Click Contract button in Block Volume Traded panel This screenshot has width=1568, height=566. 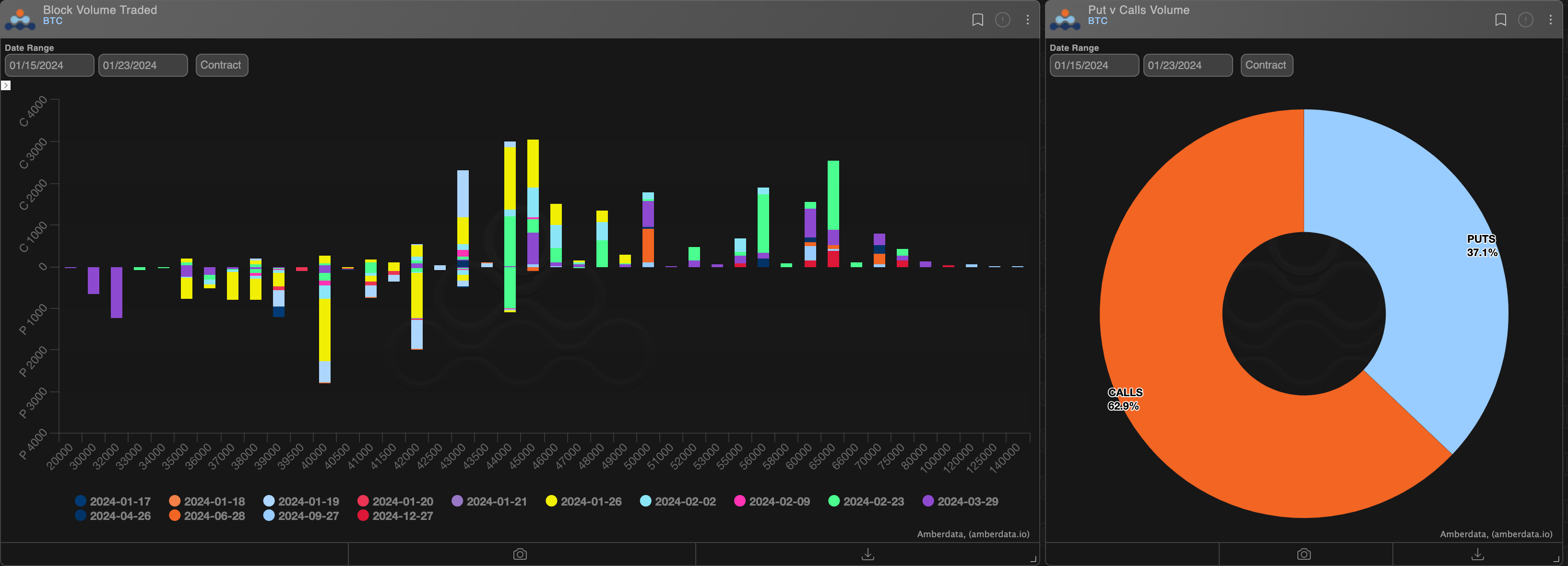222,65
